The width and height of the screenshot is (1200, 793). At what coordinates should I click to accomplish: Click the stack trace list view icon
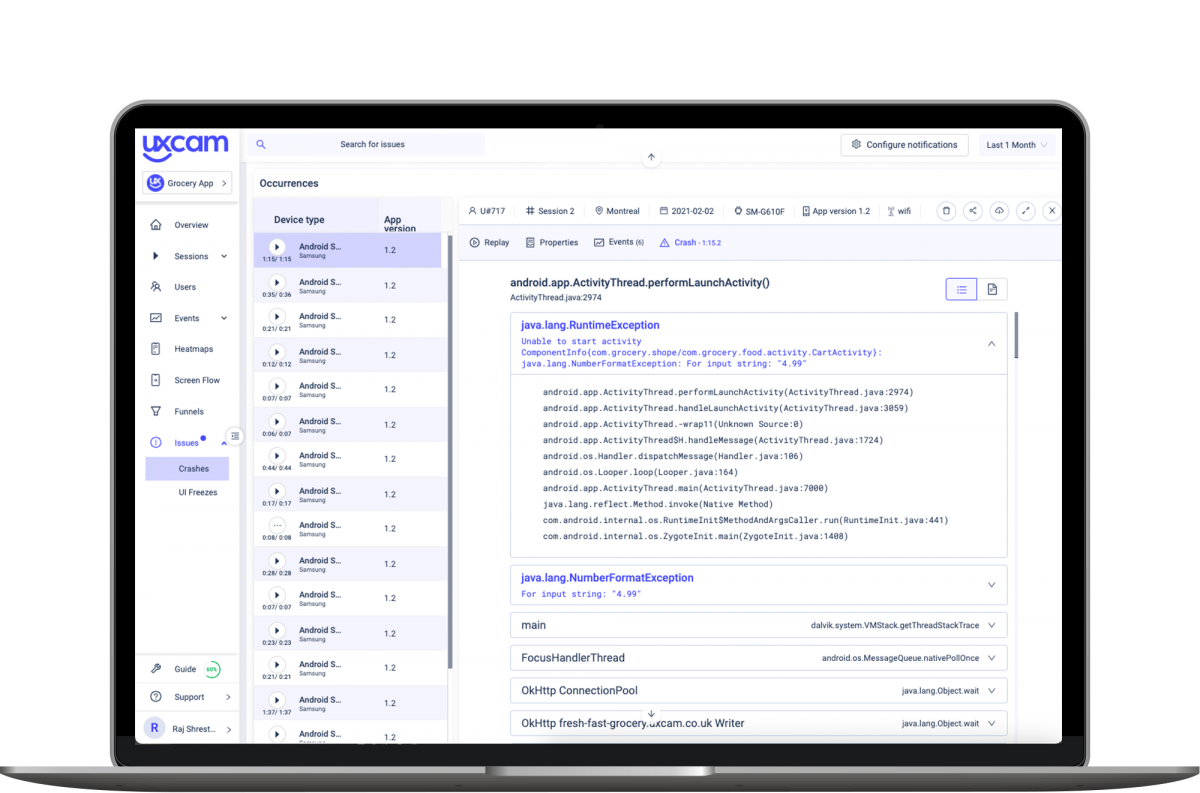pos(961,289)
